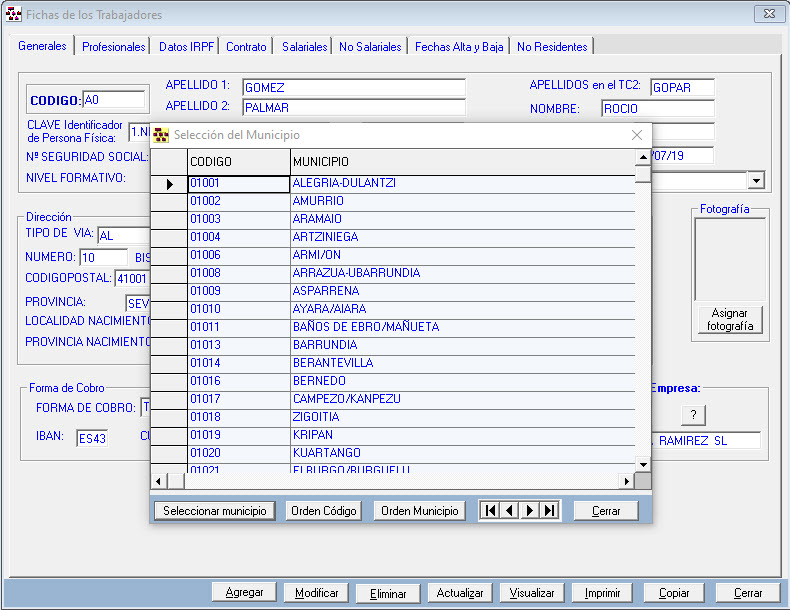Click the Agregar button
The height and width of the screenshot is (610, 790).
(244, 592)
